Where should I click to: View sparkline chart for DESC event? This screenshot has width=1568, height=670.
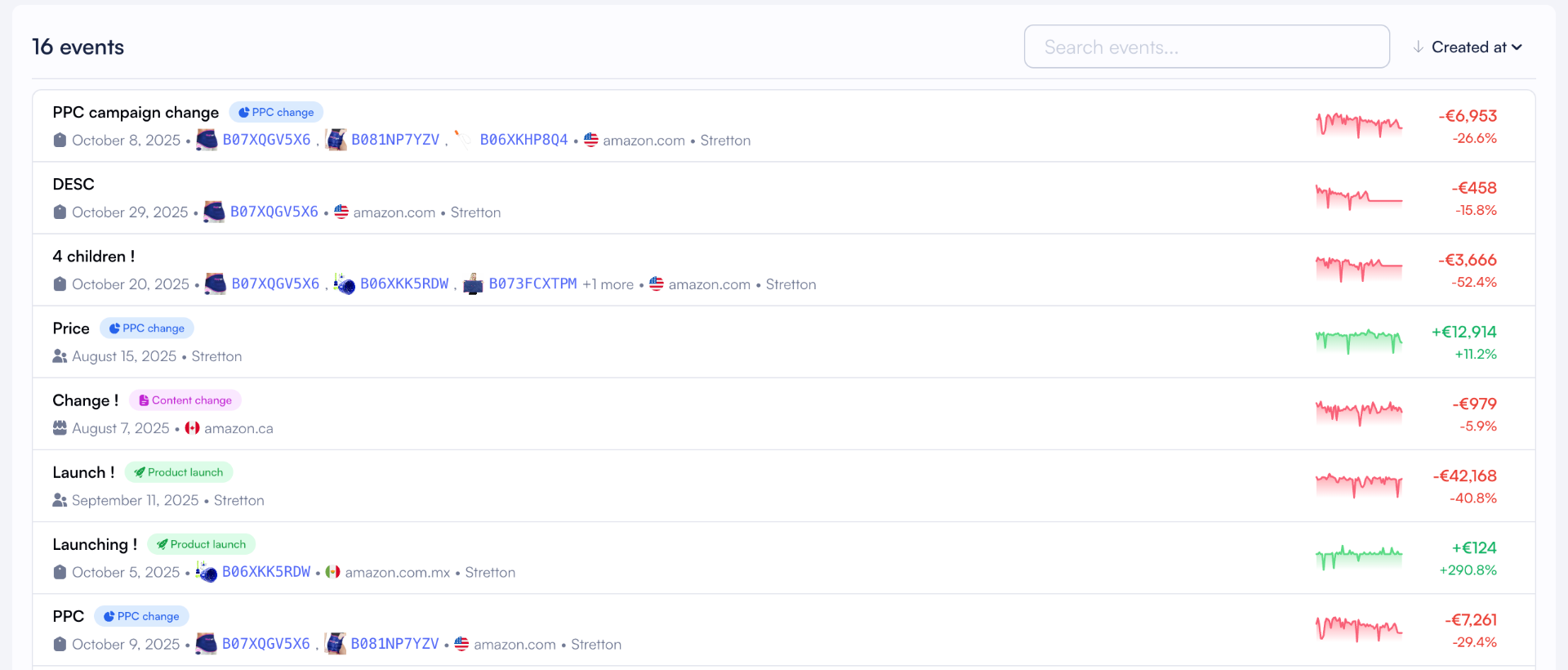pos(1359,197)
